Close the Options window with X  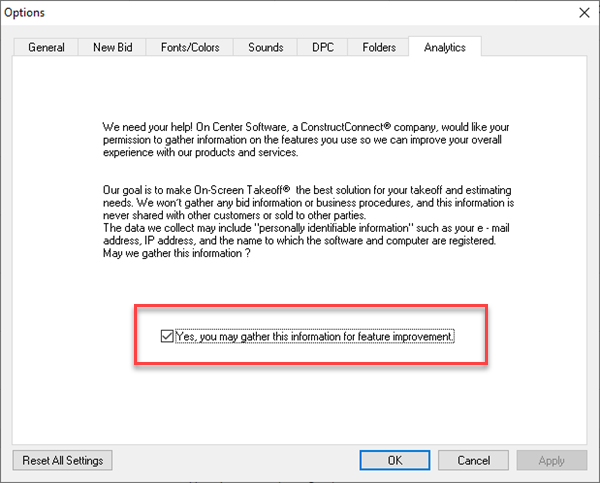584,13
